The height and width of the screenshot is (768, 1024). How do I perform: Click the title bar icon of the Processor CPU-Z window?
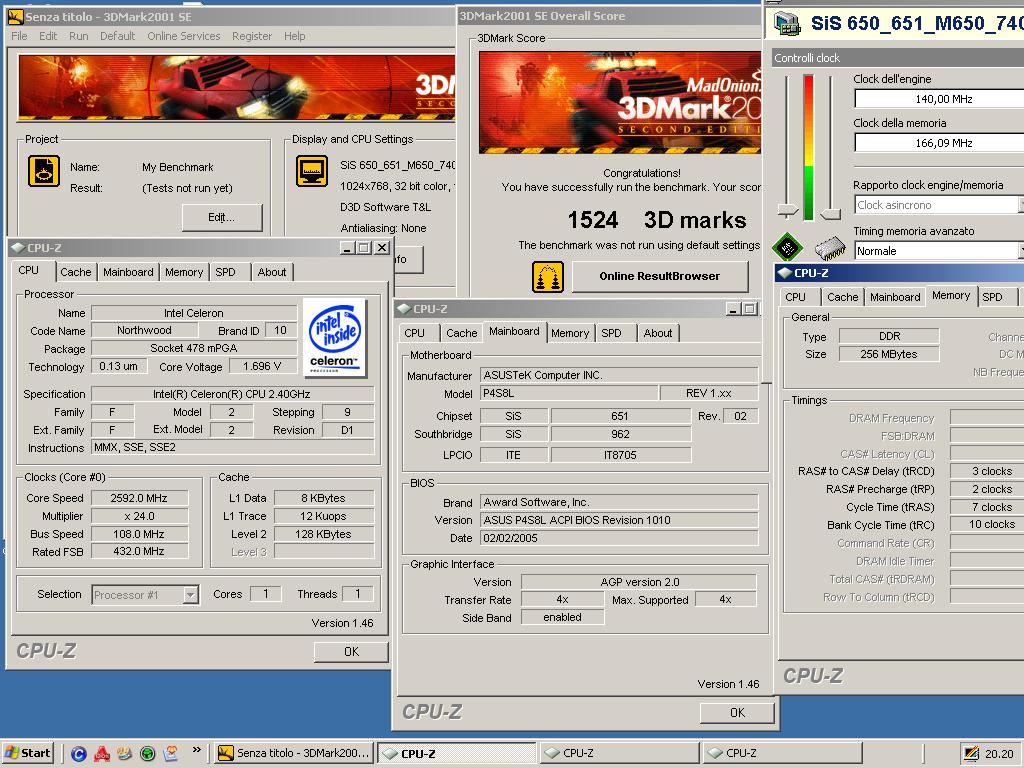click(x=18, y=248)
